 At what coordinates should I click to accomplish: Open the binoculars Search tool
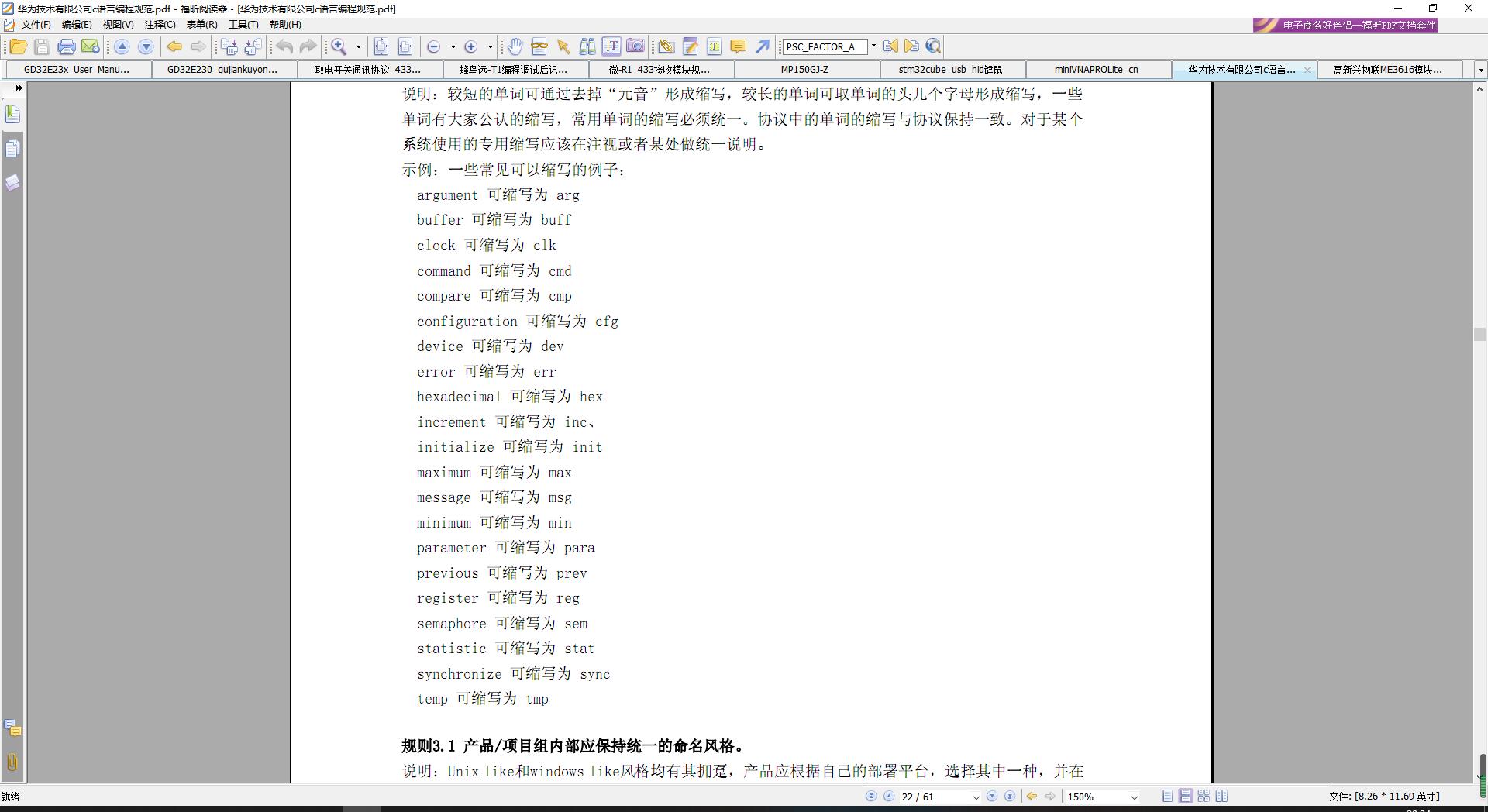pos(587,46)
